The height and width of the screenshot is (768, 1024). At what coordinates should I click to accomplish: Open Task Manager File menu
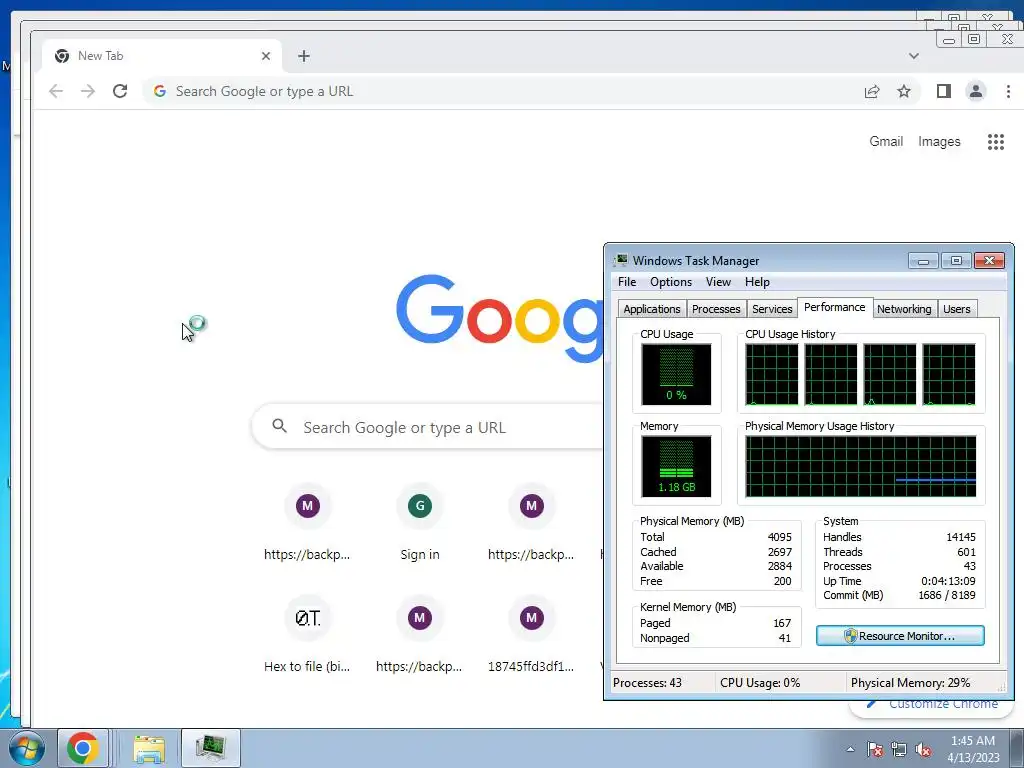tap(627, 282)
